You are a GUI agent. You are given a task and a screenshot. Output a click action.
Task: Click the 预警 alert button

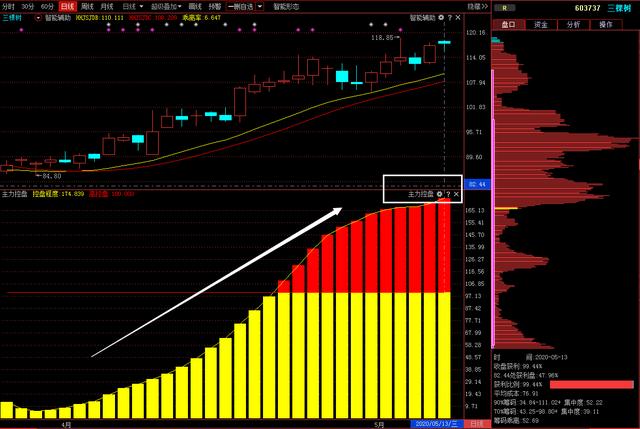(214, 7)
